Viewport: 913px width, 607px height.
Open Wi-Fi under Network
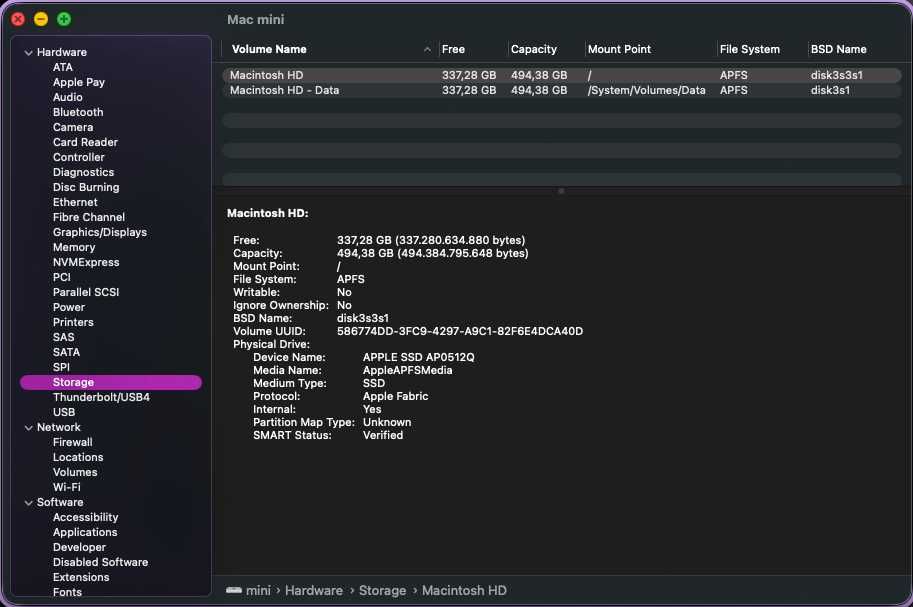(67, 488)
